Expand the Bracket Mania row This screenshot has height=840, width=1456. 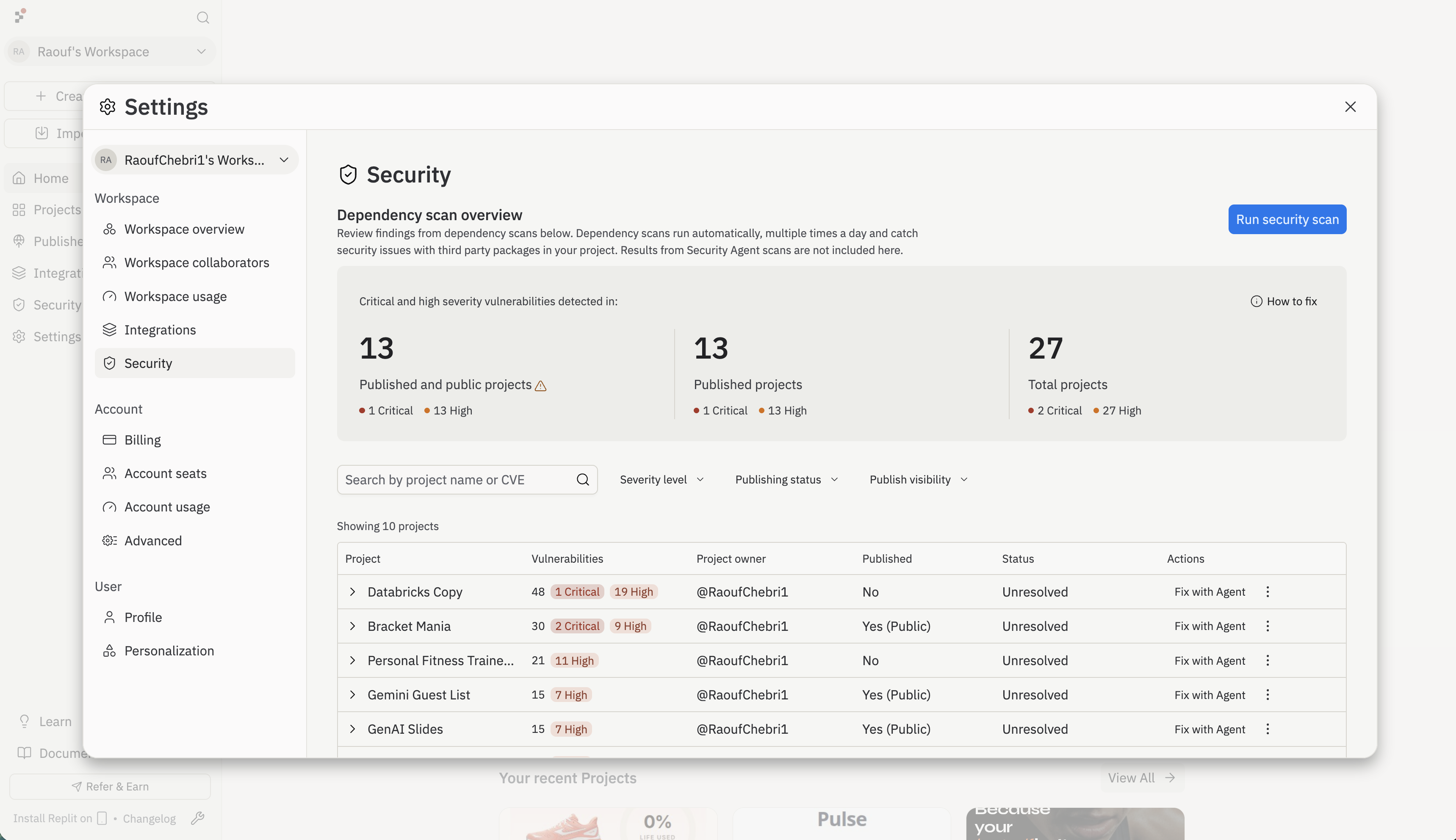[352, 626]
